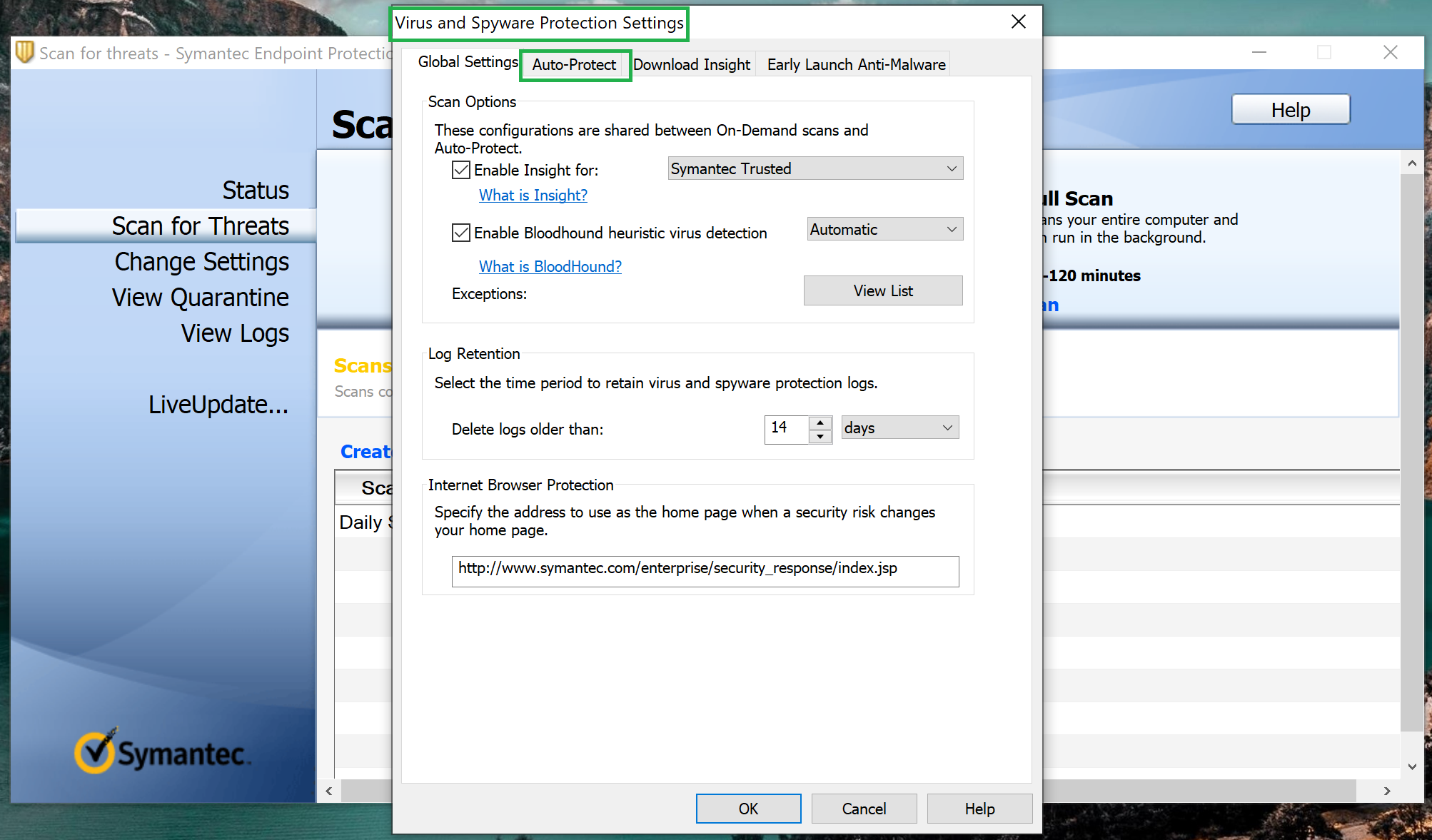Image resolution: width=1432 pixels, height=840 pixels.
Task: Confirm settings with OK
Action: point(748,808)
